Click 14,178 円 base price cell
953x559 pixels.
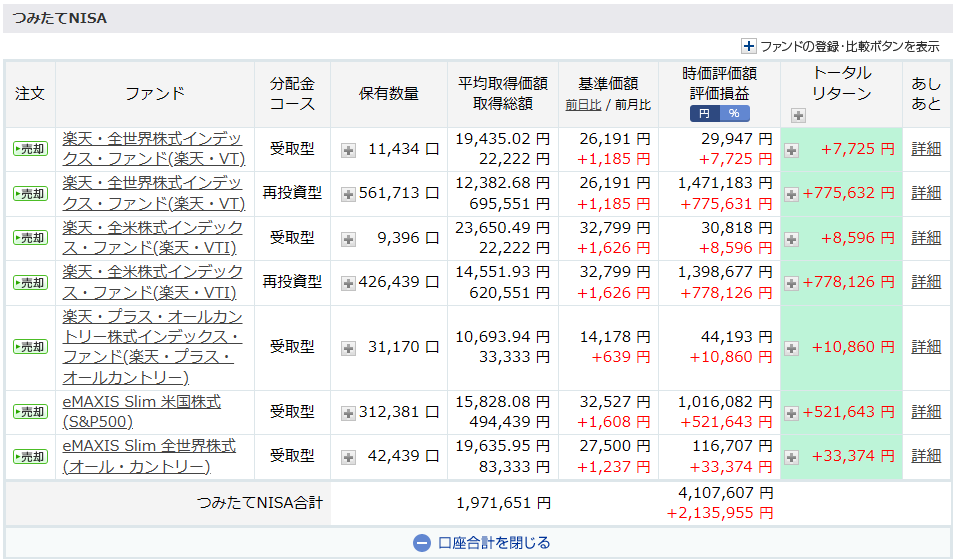pyautogui.click(x=615, y=337)
